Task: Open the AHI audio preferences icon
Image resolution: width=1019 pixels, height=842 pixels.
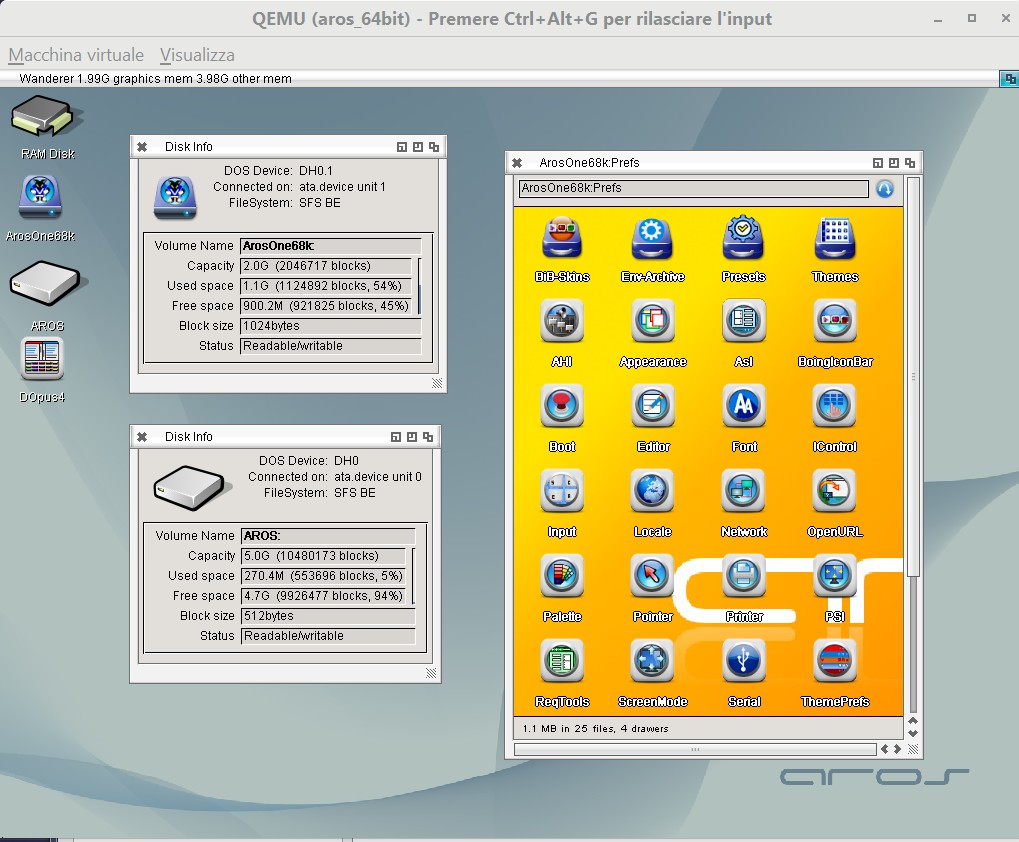Action: click(562, 322)
